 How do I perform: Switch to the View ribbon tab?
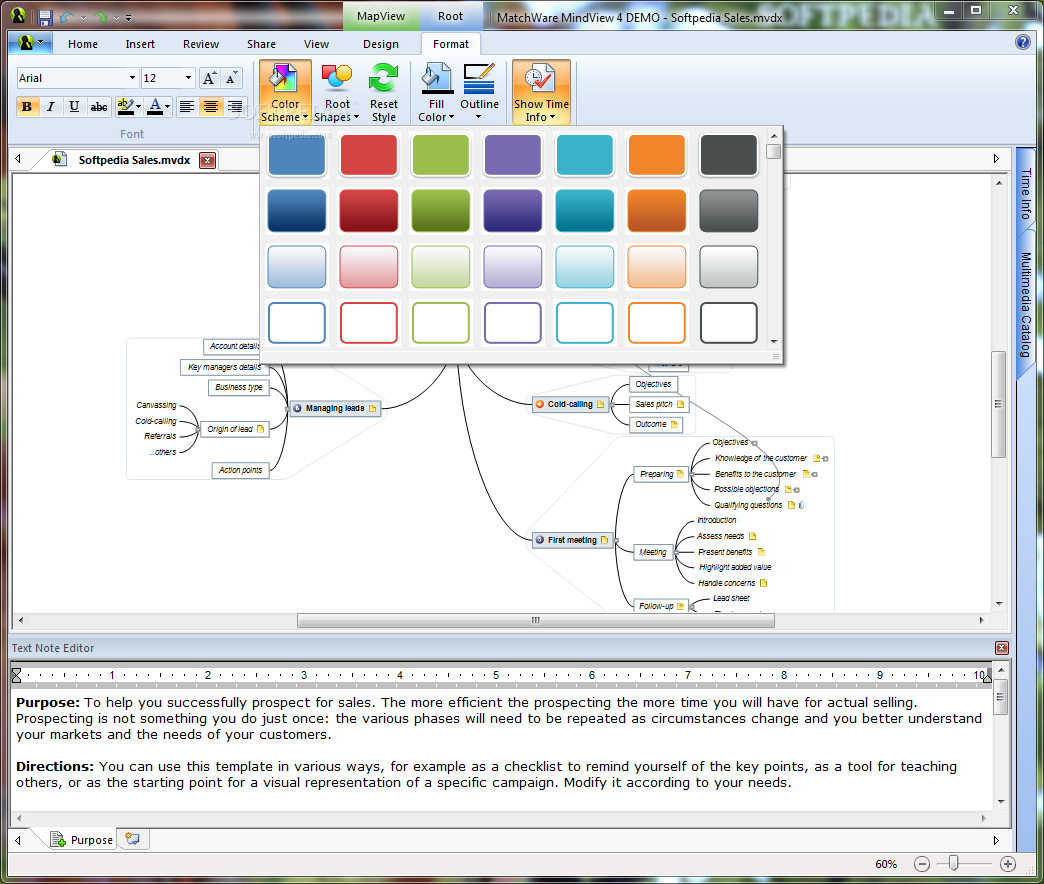tap(316, 44)
